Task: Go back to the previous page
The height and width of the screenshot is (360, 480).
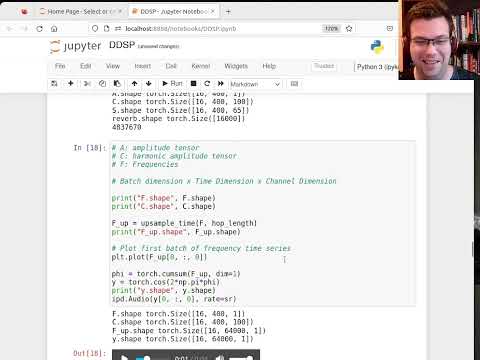Action: click(x=9, y=29)
